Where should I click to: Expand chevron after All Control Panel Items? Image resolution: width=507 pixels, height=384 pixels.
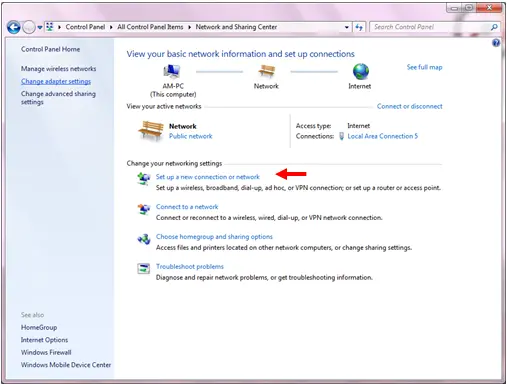189,27
